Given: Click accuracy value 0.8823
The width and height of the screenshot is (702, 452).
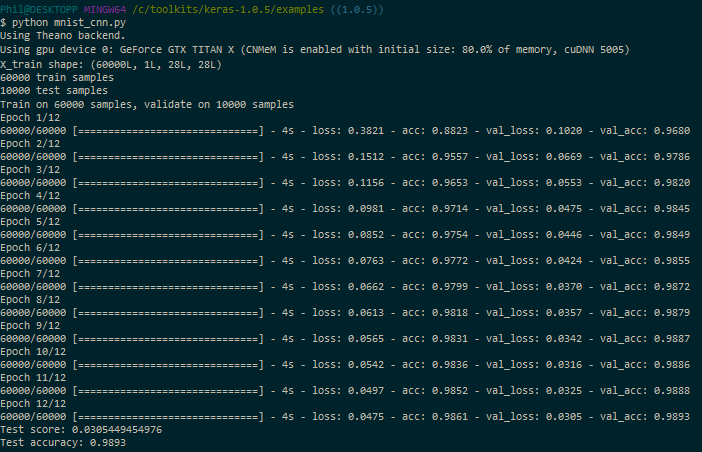Looking at the screenshot, I should tap(450, 131).
